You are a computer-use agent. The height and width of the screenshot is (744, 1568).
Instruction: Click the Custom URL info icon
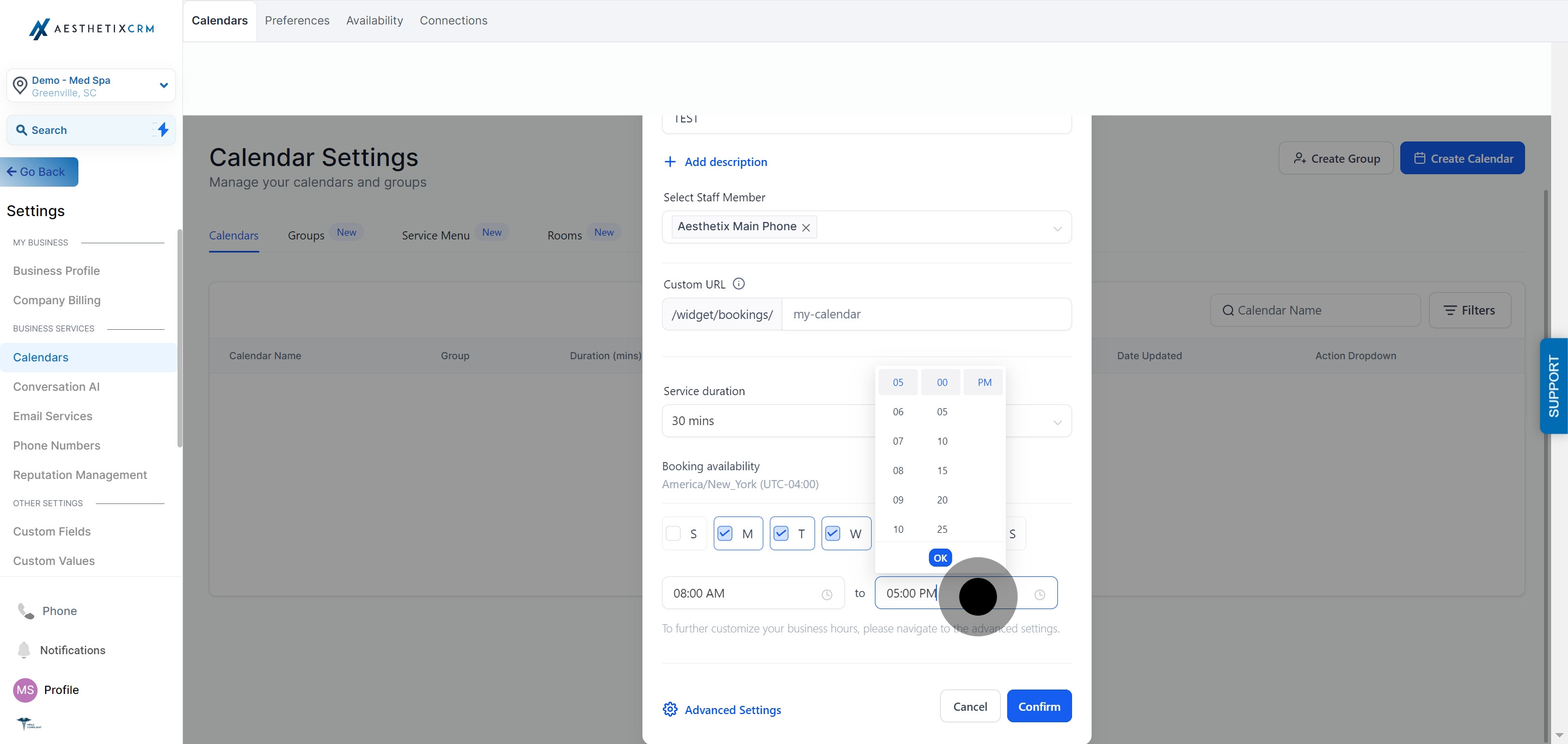(738, 284)
